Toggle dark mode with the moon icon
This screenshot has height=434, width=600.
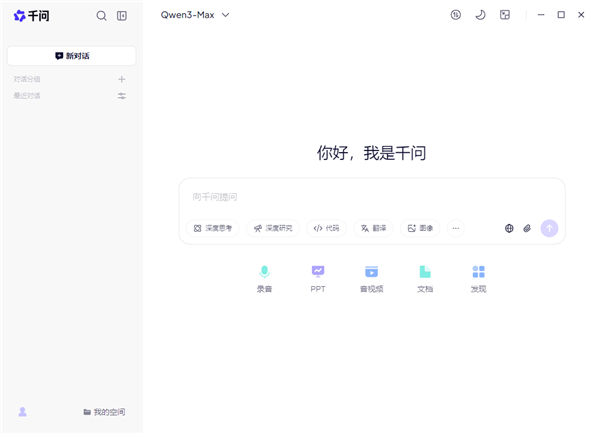pos(480,15)
